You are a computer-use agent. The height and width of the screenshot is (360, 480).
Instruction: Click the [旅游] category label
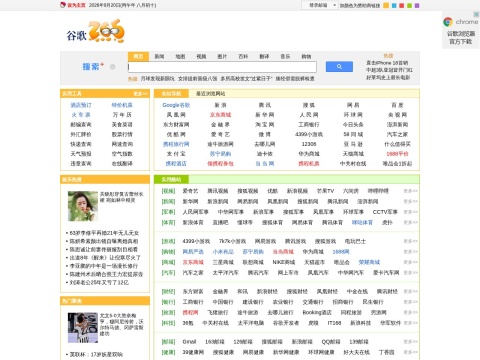click(168, 313)
